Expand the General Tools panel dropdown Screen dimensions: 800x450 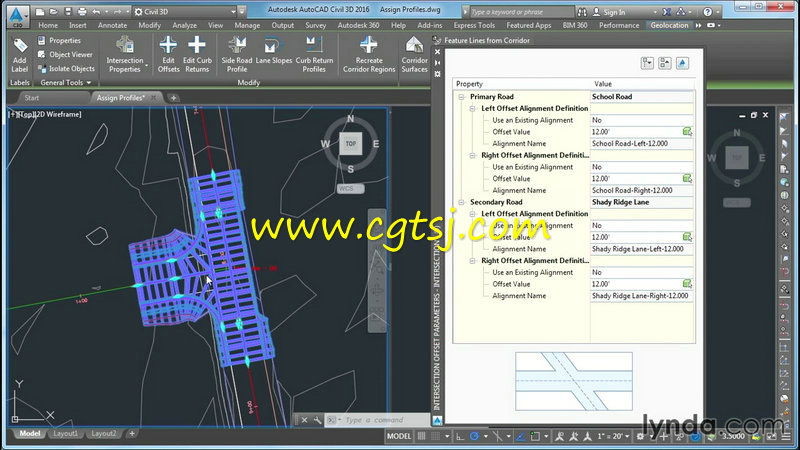tap(66, 83)
